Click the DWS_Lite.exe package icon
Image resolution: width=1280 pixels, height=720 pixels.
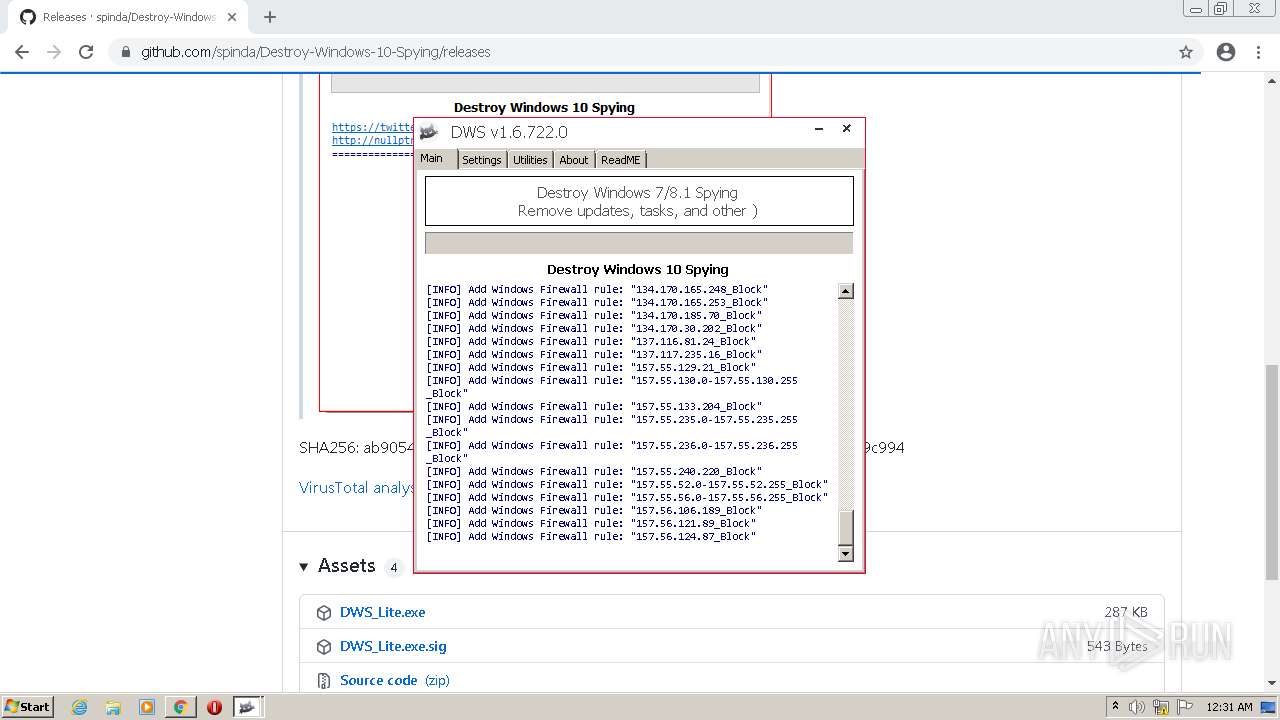coord(324,613)
